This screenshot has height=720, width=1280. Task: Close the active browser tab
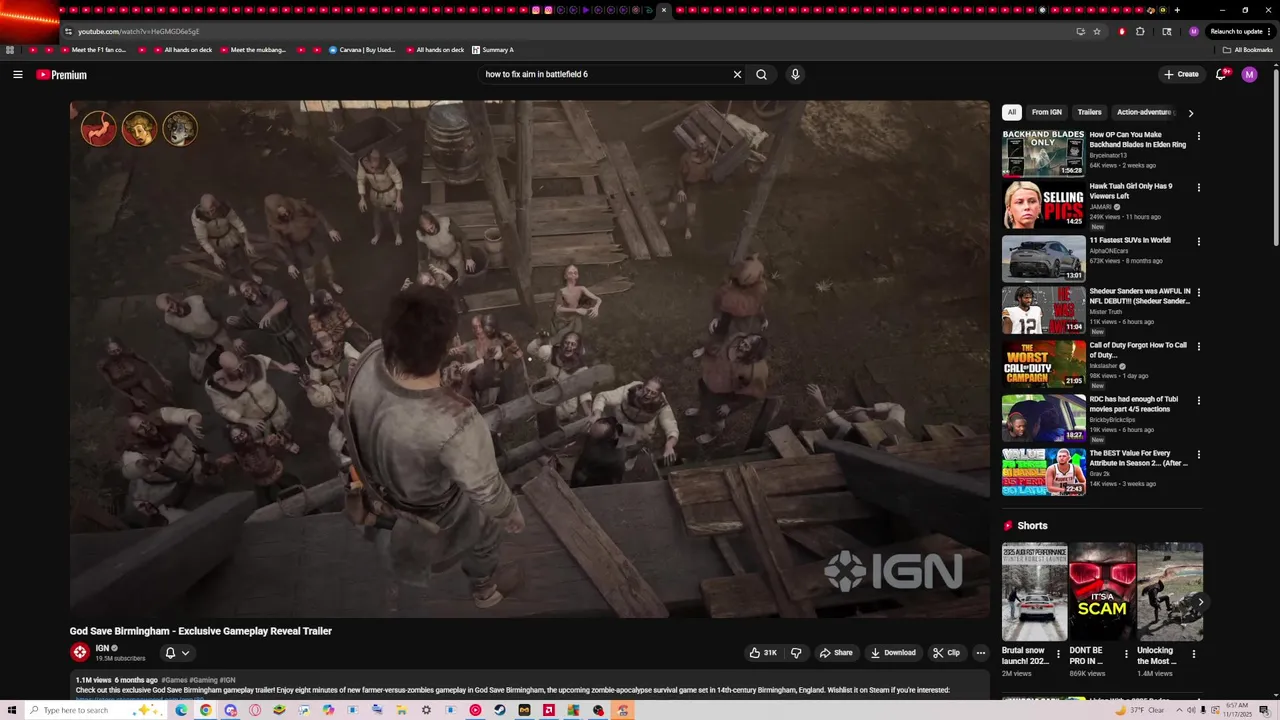tap(663, 10)
